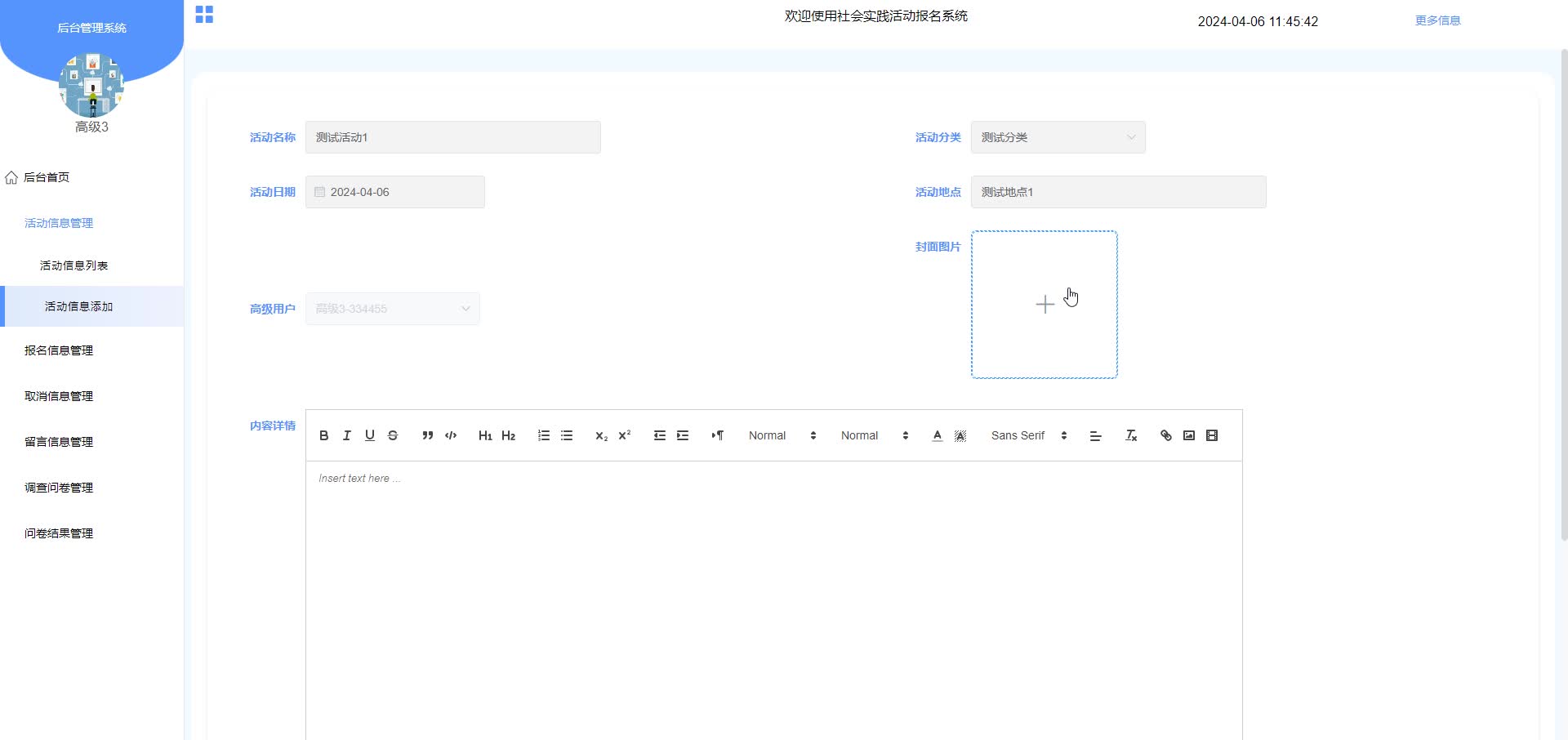This screenshot has height=740, width=1568.
Task: Toggle bold formatting in the editor
Action: (x=324, y=435)
